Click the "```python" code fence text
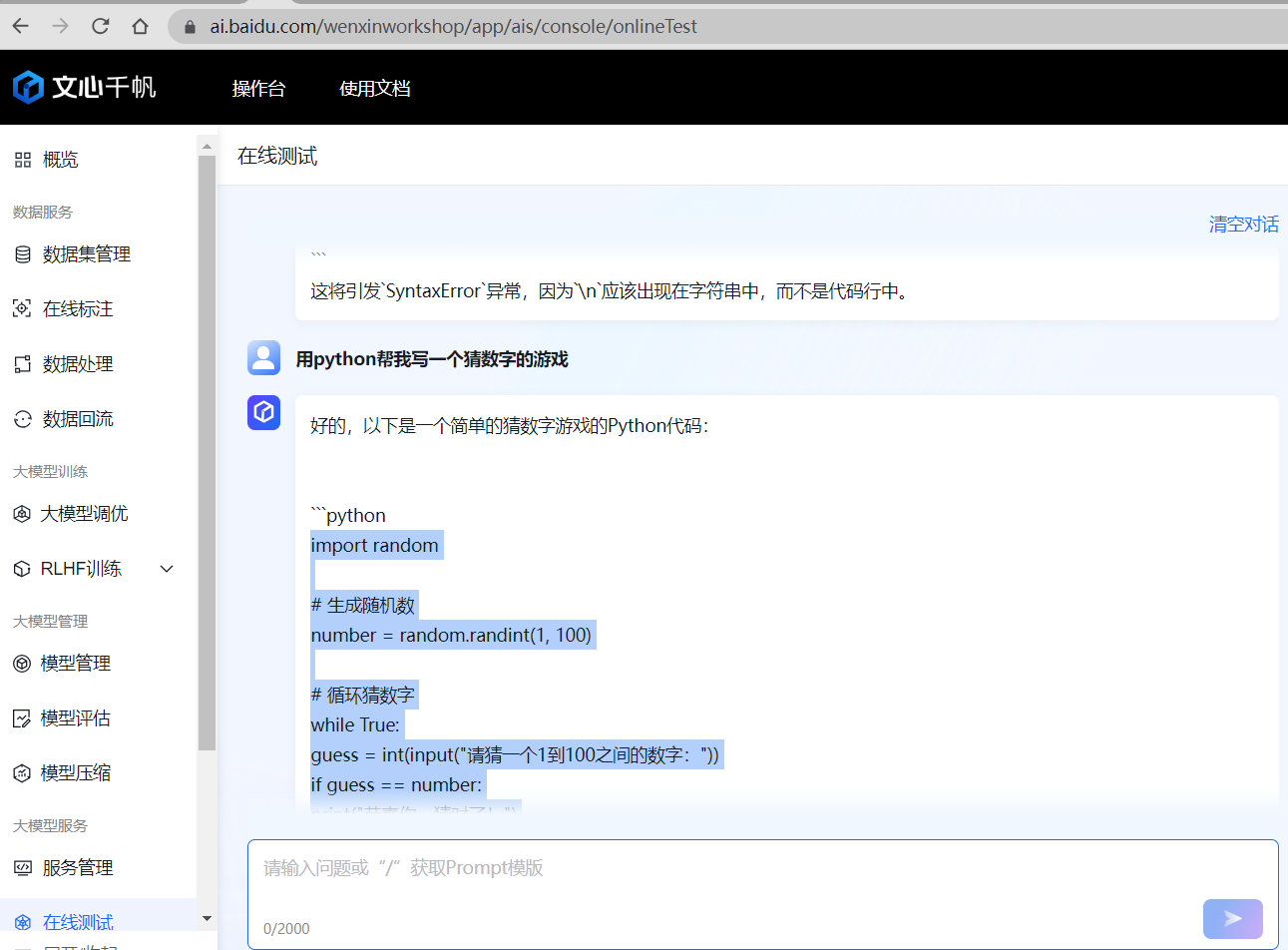This screenshot has height=950, width=1288. [348, 516]
